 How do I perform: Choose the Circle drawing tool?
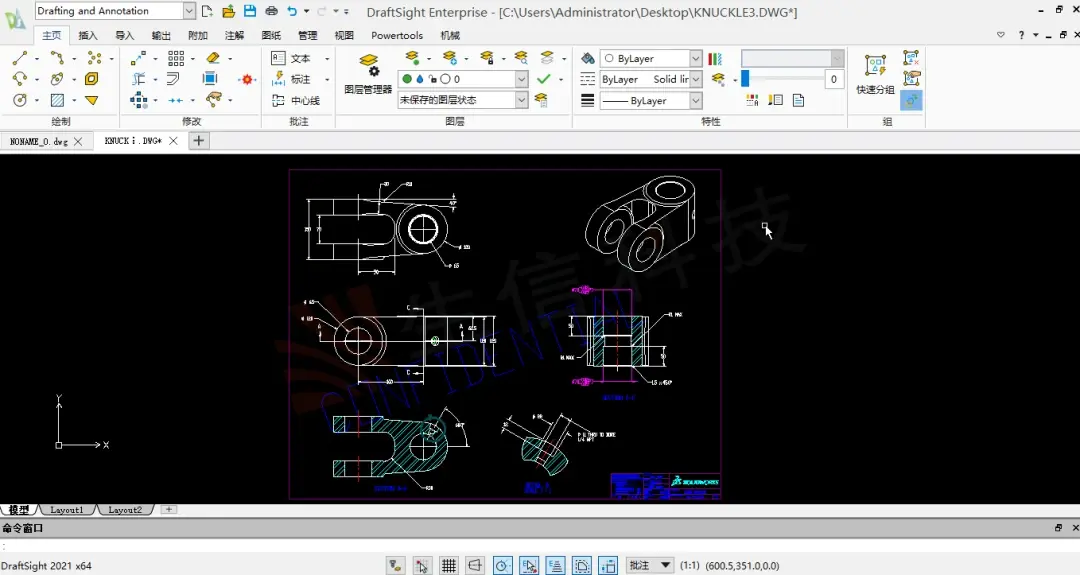[20, 101]
